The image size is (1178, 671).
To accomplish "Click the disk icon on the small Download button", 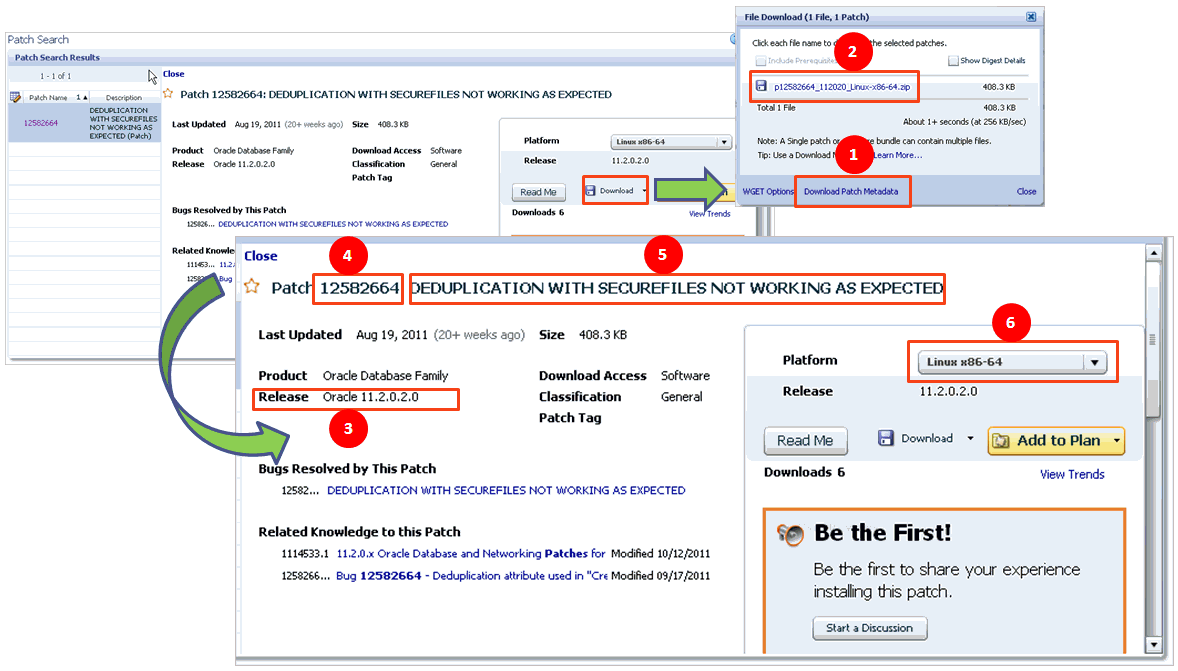I will pos(591,191).
